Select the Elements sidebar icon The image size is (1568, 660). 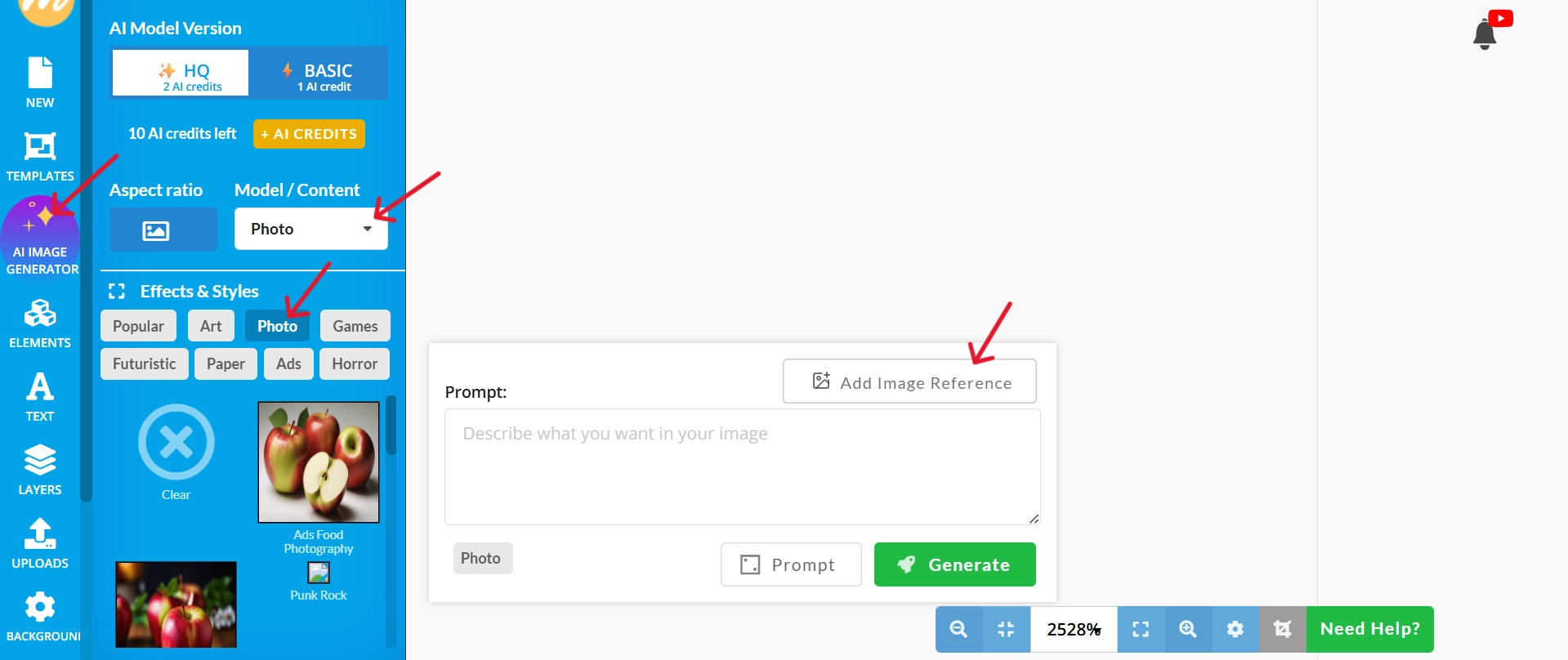pyautogui.click(x=40, y=323)
